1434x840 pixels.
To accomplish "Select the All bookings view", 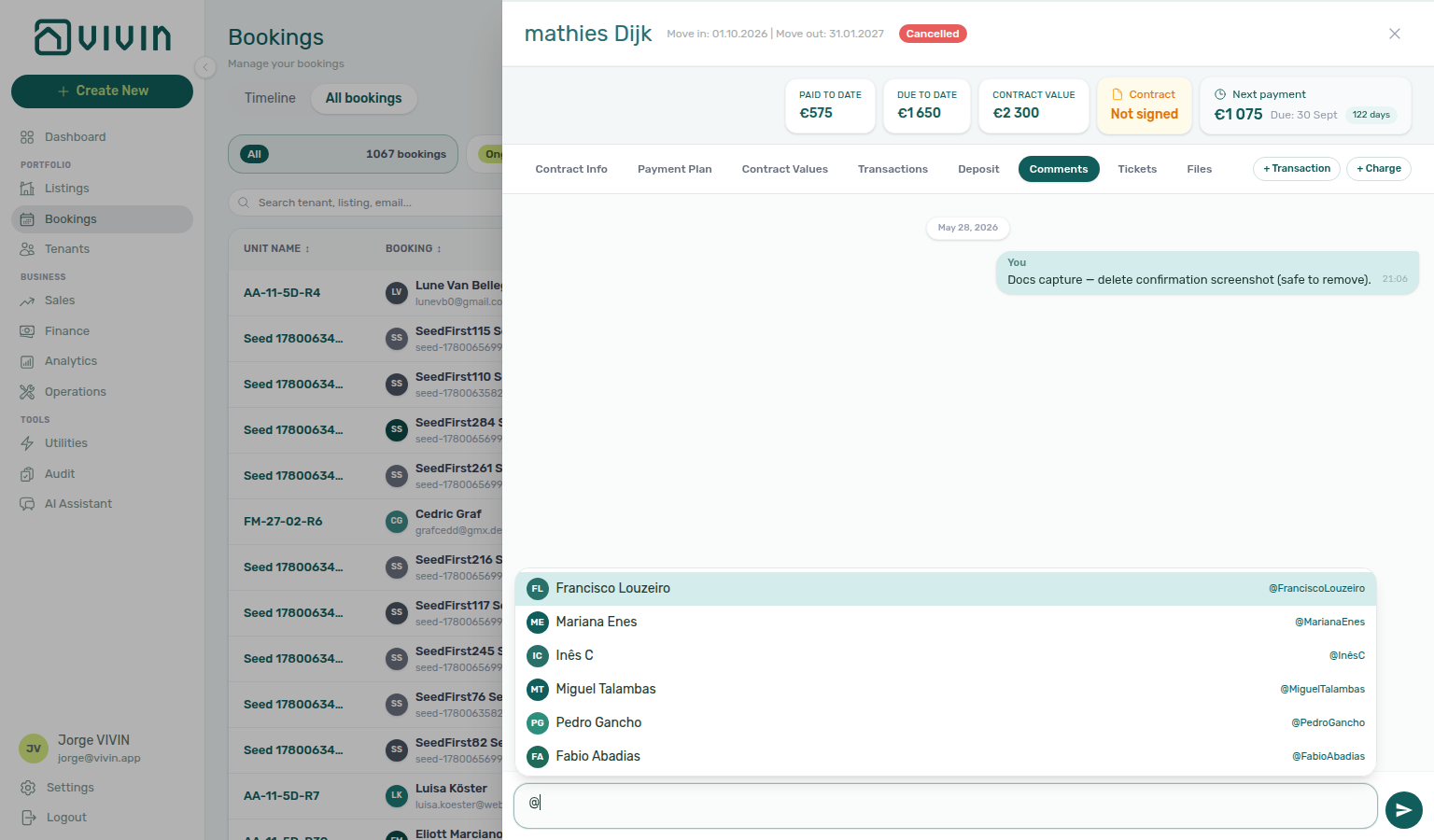I will (x=364, y=98).
